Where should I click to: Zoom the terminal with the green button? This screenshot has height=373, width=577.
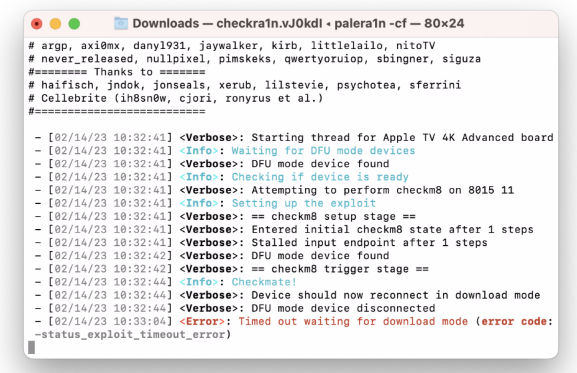point(74,24)
